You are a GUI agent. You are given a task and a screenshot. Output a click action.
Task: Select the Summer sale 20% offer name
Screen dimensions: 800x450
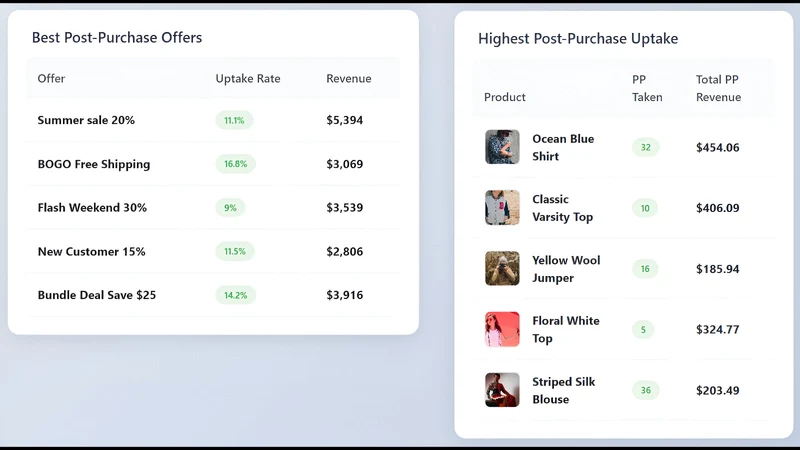[x=86, y=120]
